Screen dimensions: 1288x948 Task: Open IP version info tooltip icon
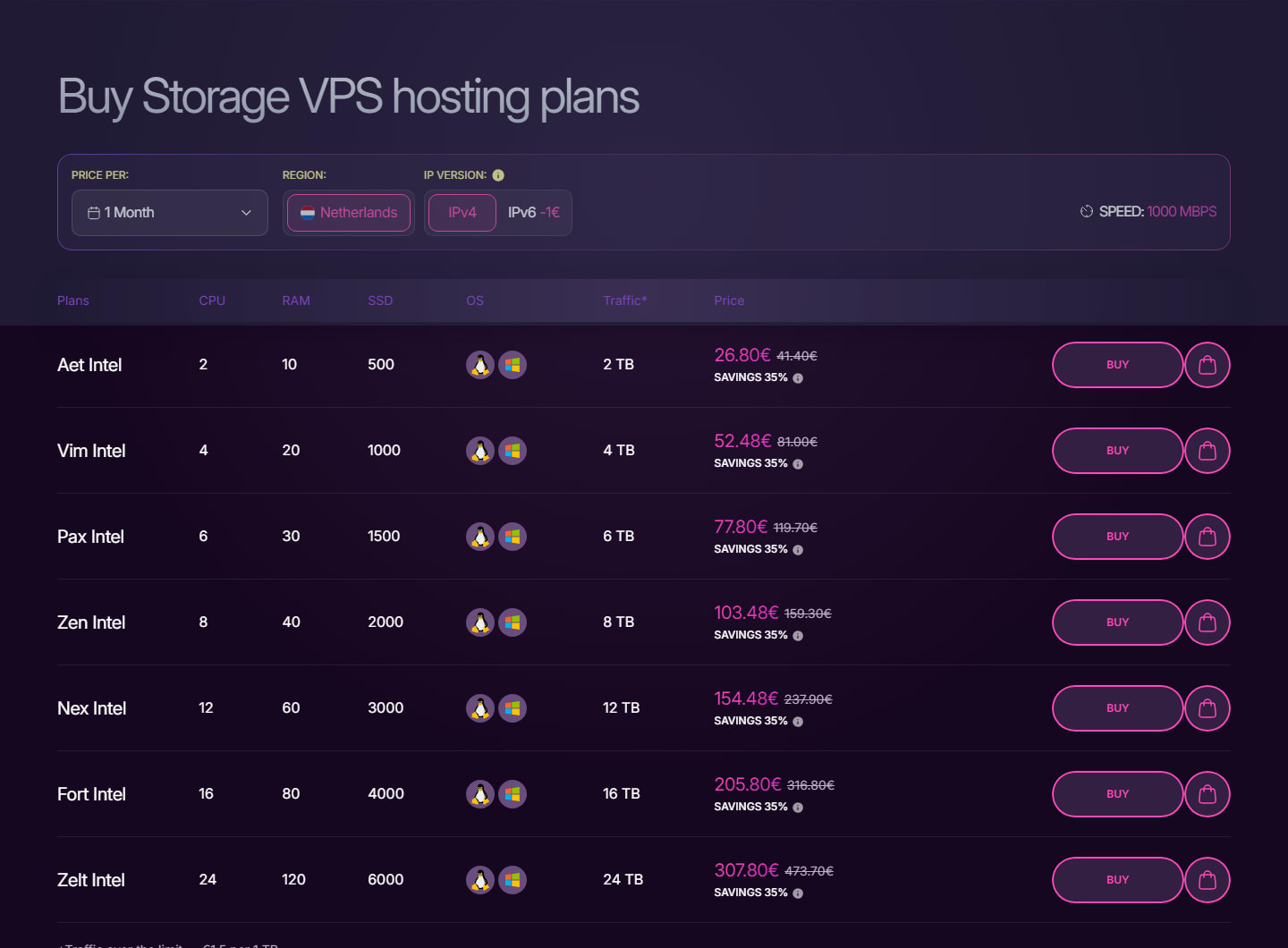point(498,175)
